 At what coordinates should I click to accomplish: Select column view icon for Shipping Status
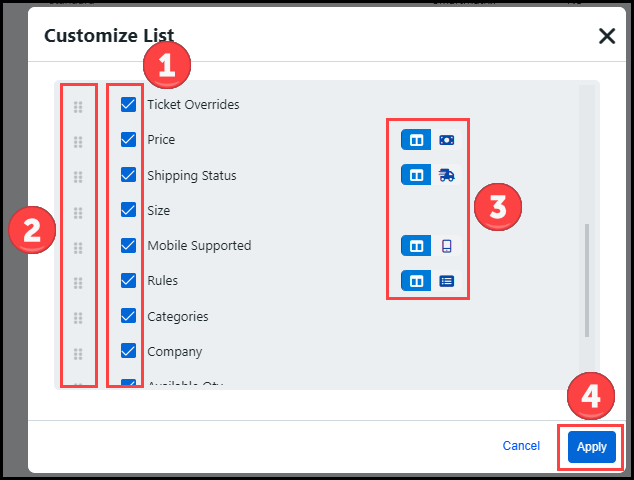tap(416, 175)
